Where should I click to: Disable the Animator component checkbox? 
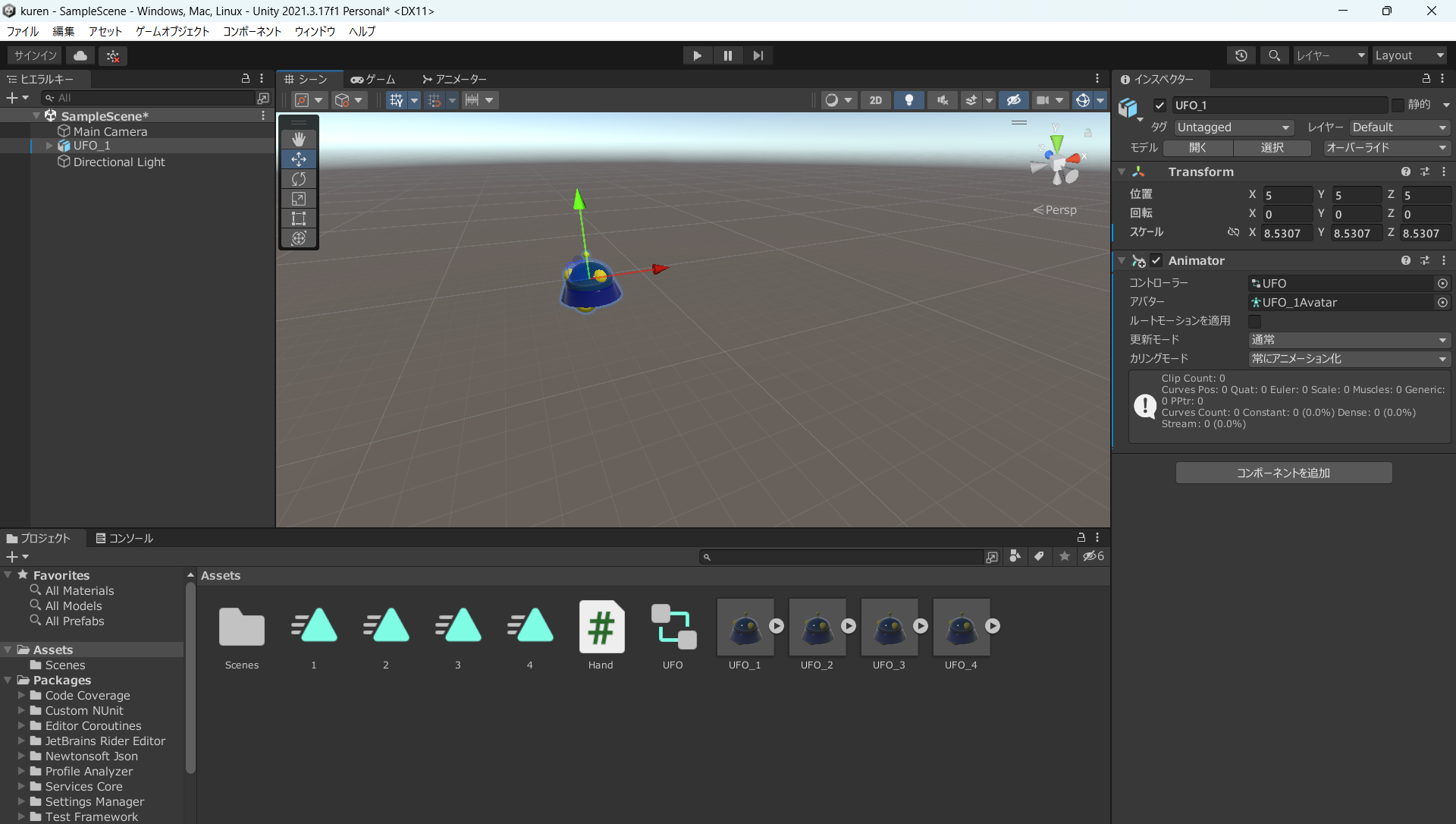coord(1156,260)
